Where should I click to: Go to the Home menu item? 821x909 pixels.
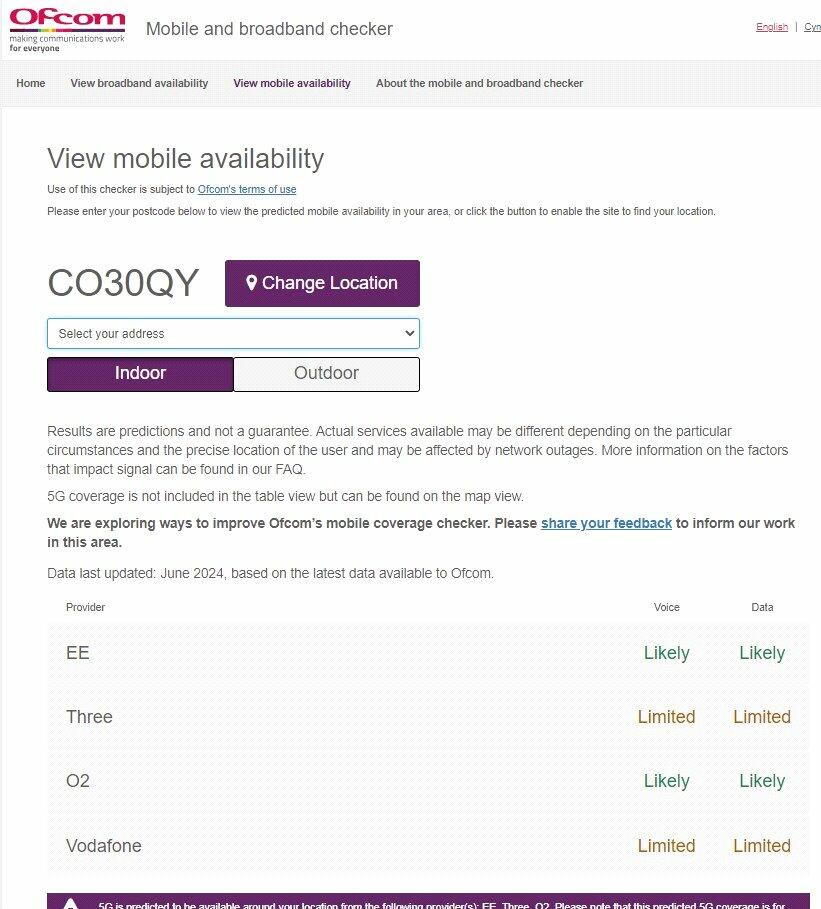[31, 83]
